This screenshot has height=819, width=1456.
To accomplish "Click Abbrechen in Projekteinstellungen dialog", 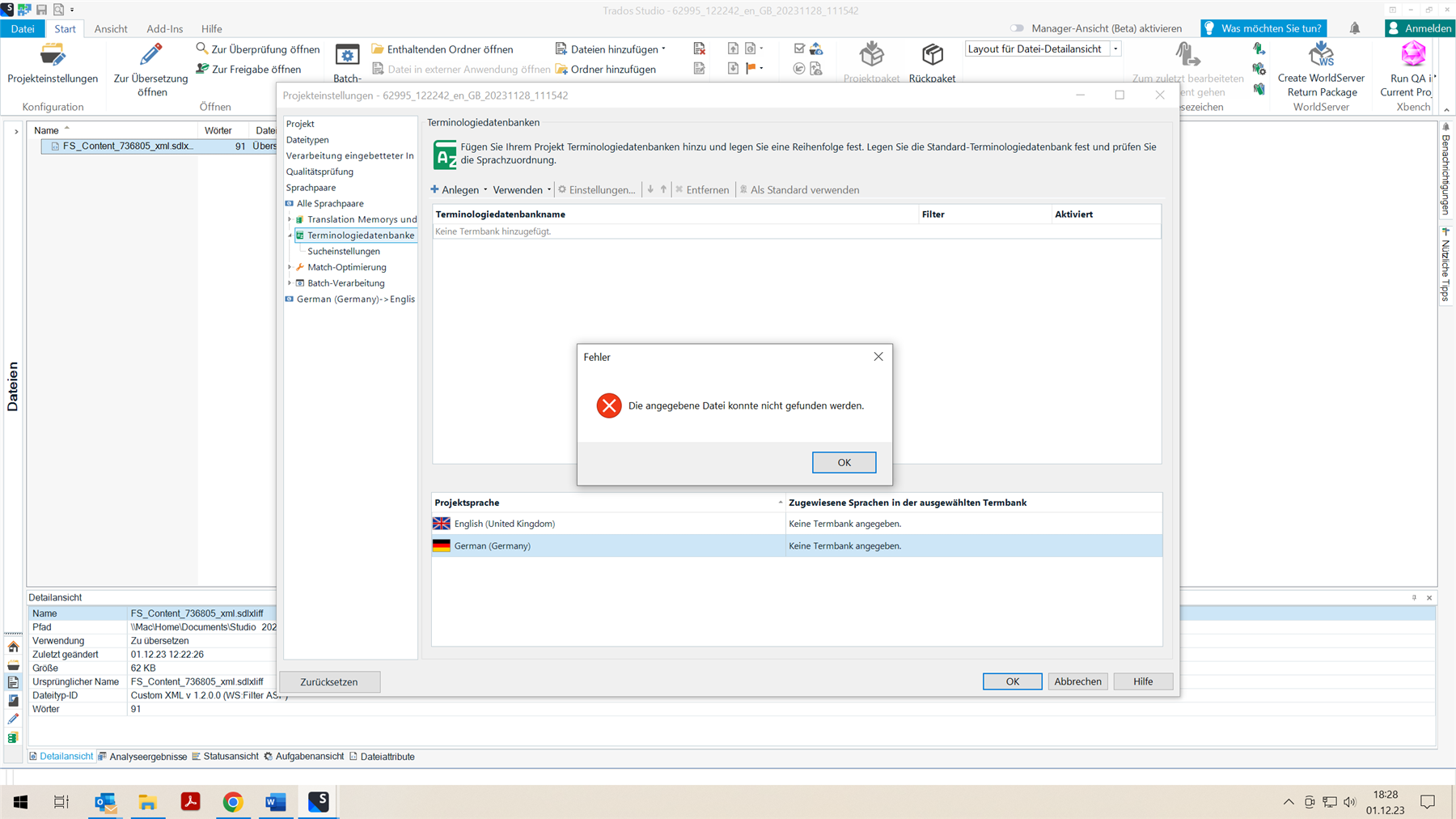I will tap(1077, 681).
